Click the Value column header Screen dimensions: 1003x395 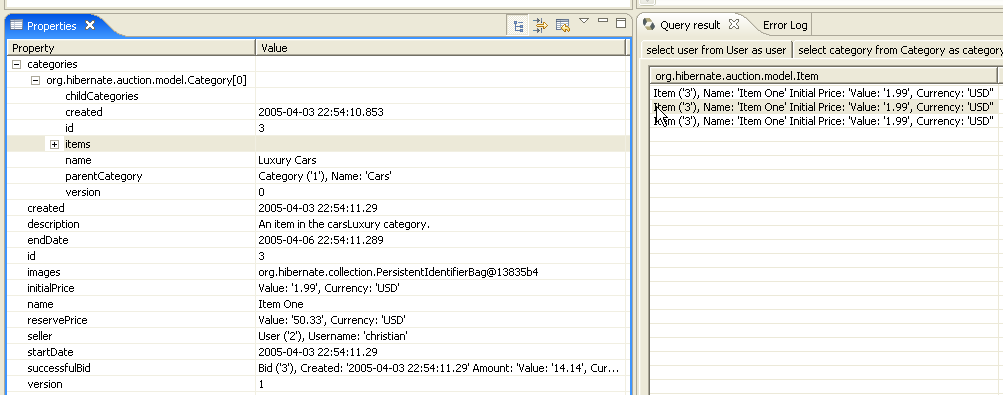(x=441, y=48)
